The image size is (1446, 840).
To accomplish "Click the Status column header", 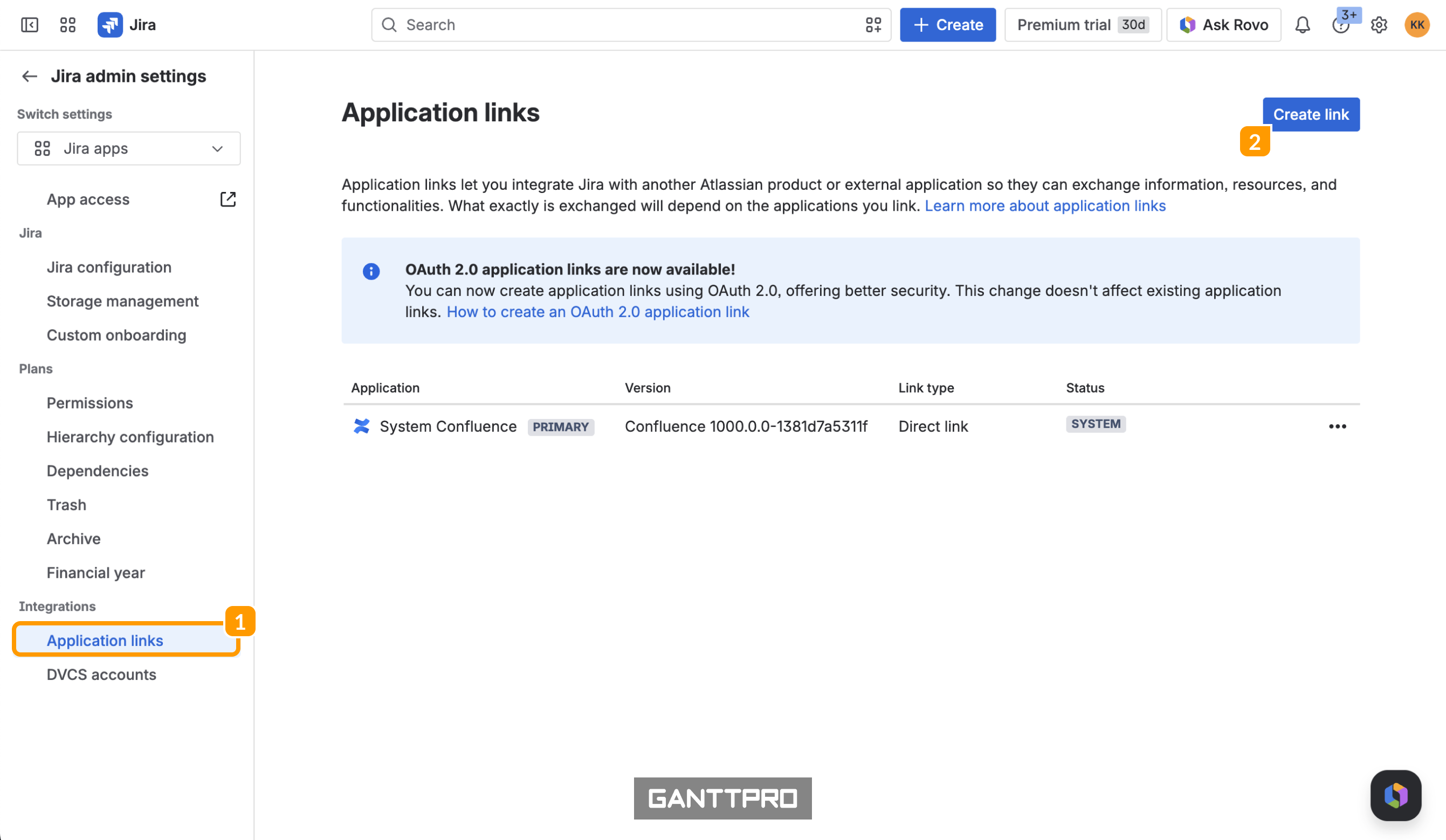I will [x=1085, y=388].
